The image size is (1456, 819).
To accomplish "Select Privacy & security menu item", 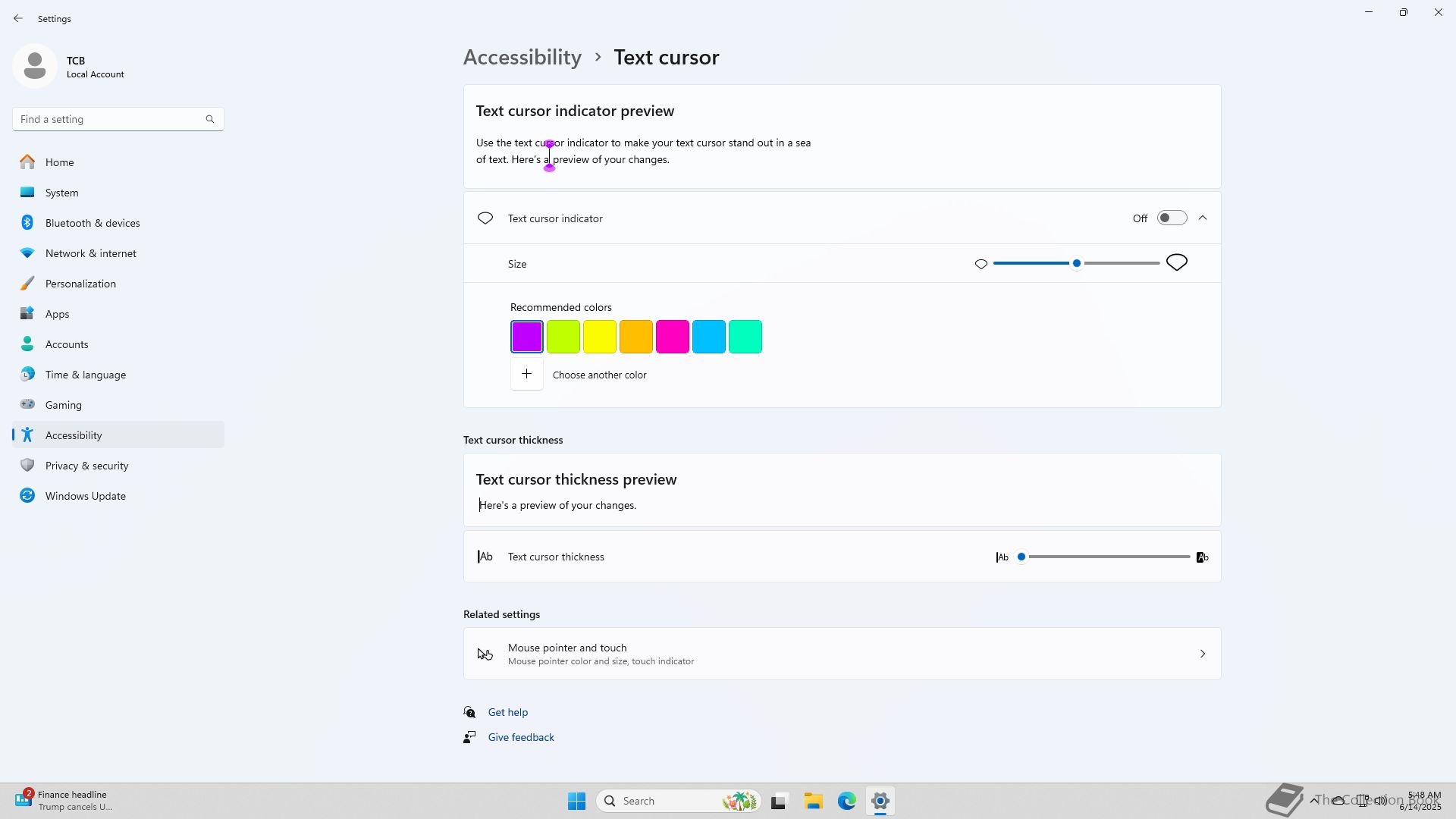I will tap(86, 466).
